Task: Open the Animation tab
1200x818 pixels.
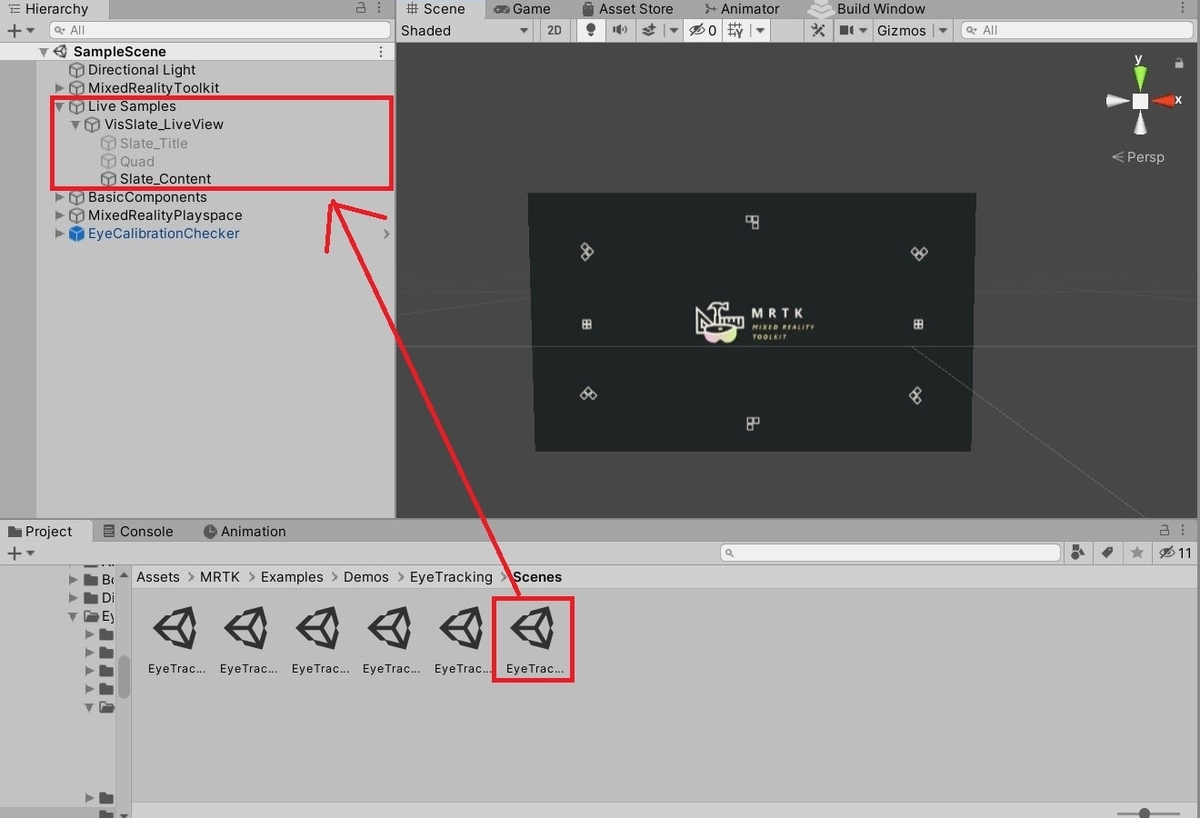Action: pyautogui.click(x=244, y=531)
